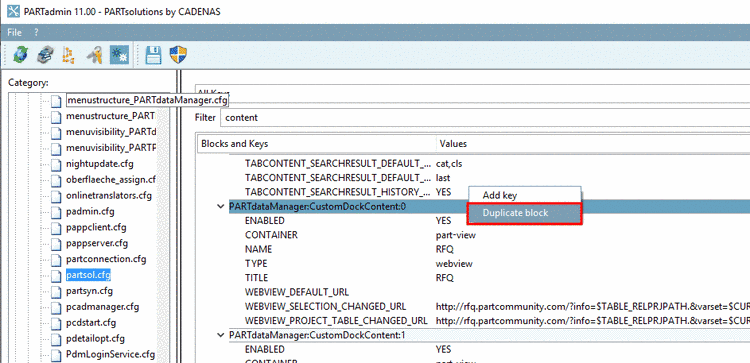Click file icon beside onlinetranslators.cfg
This screenshot has width=750, height=363.
(57, 196)
